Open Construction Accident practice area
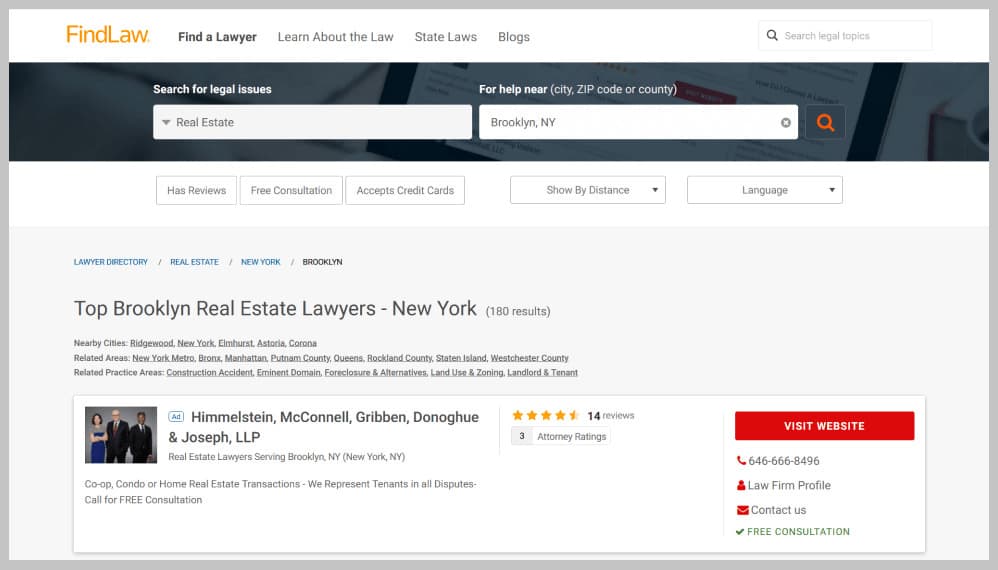The image size is (998, 570). 209,373
